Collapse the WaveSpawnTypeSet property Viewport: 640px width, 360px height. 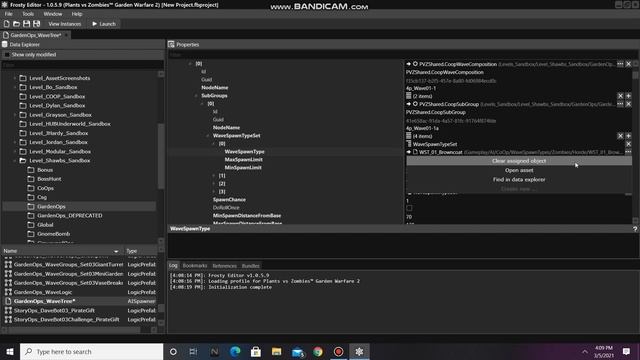pos(207,136)
